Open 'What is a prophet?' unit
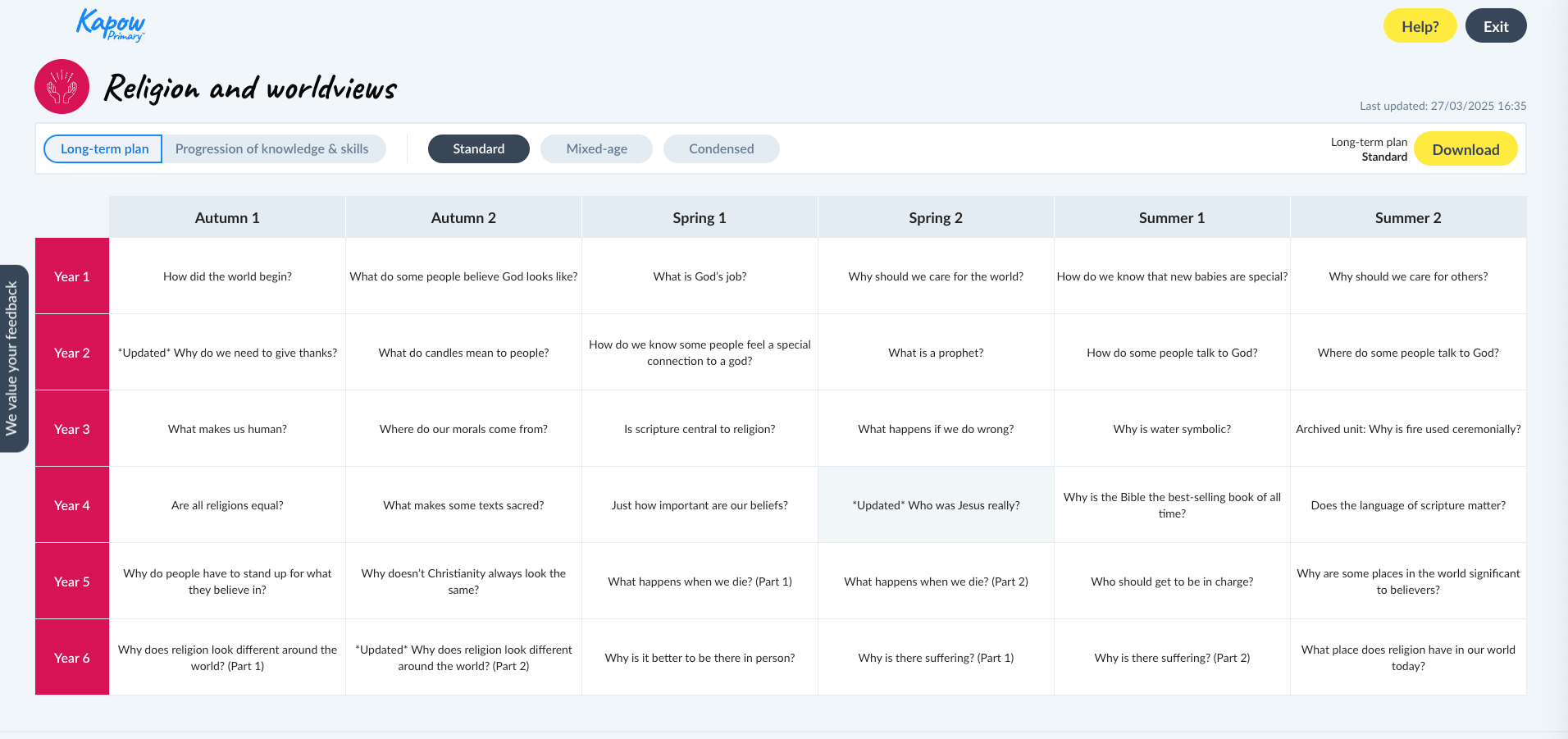 point(936,354)
